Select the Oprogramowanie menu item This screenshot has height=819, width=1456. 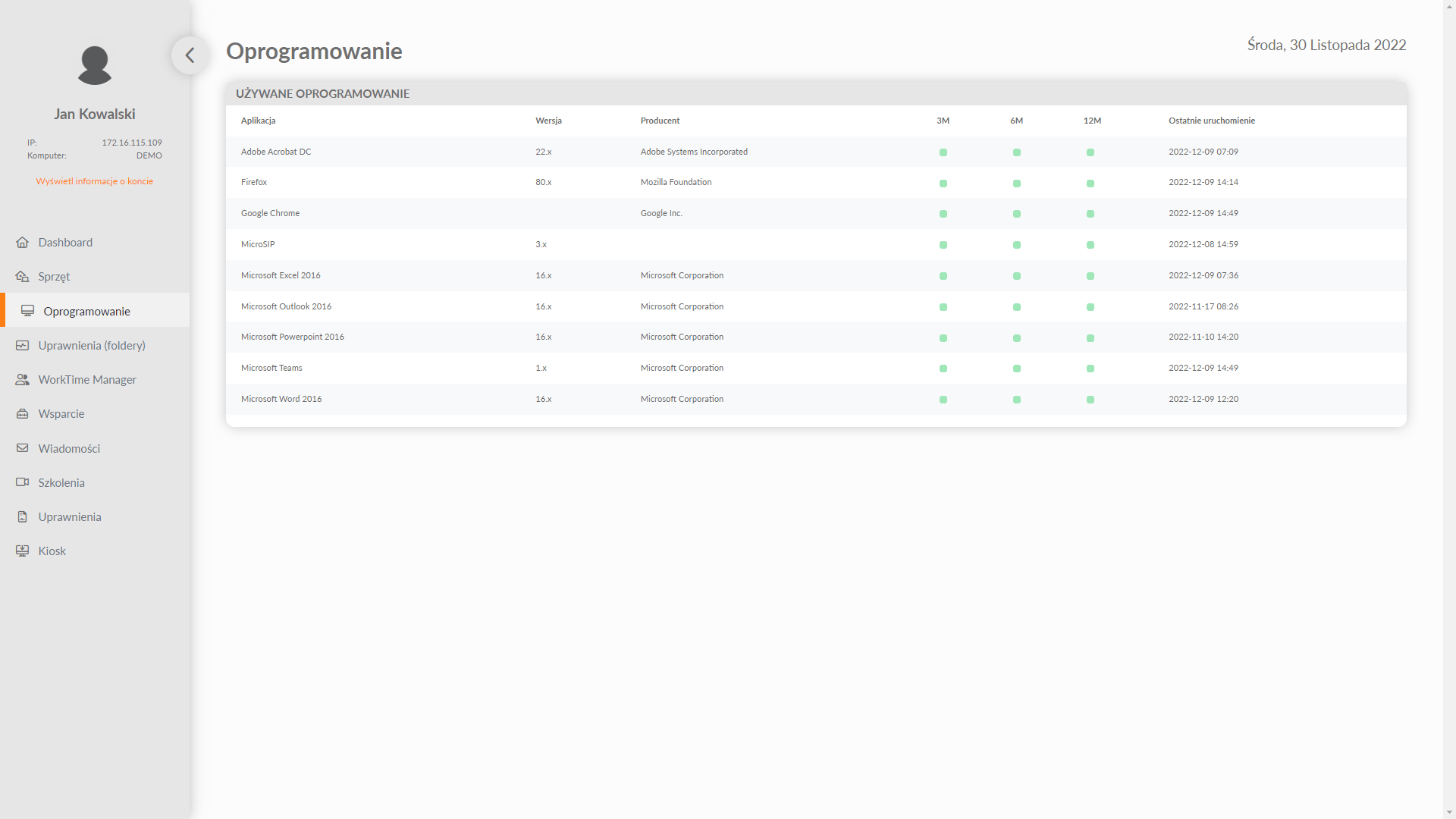click(95, 311)
